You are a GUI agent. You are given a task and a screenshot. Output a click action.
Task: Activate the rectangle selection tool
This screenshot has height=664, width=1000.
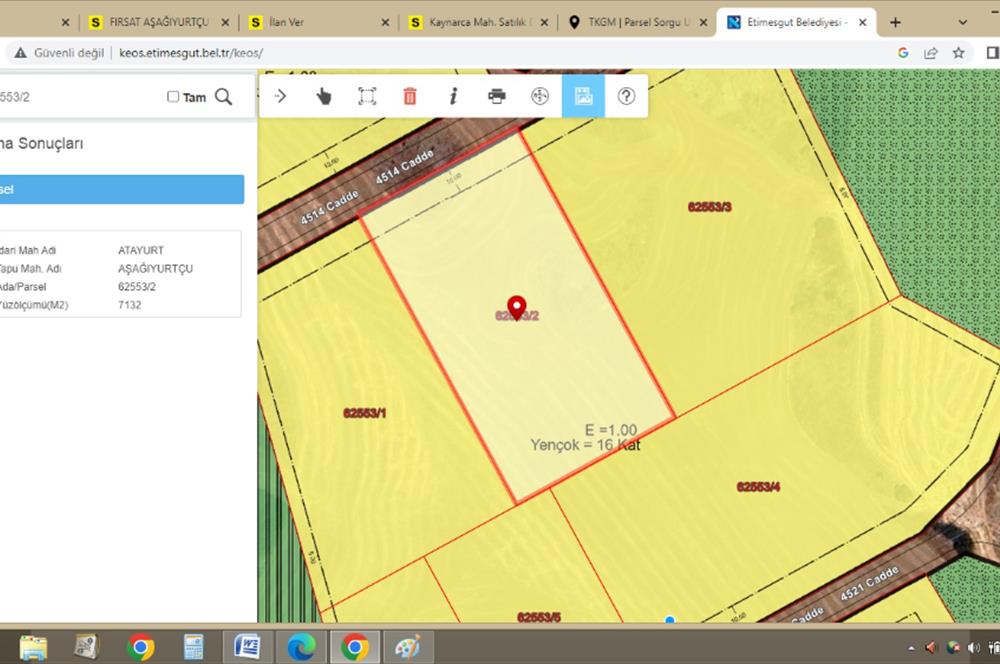367,96
